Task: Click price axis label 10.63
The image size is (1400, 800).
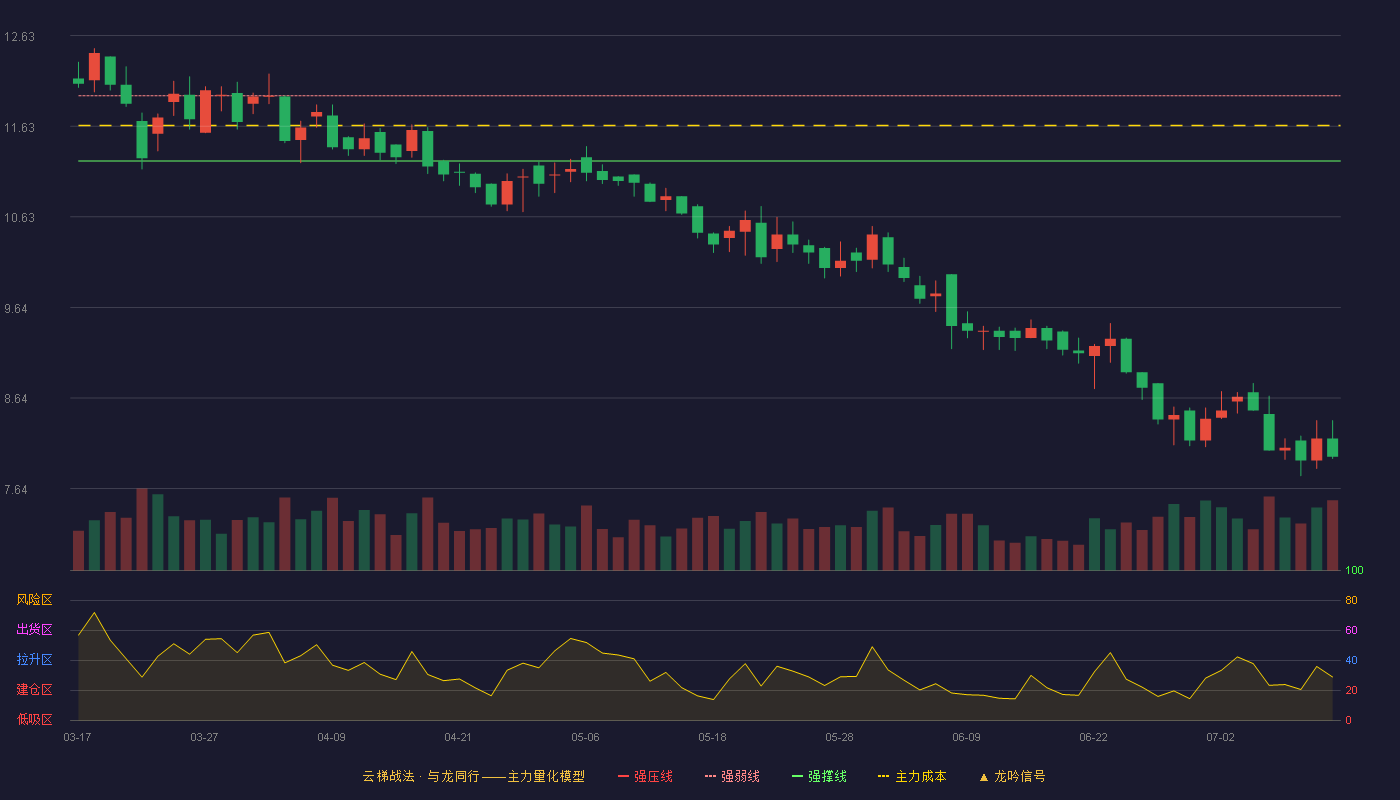Action: coord(19,218)
